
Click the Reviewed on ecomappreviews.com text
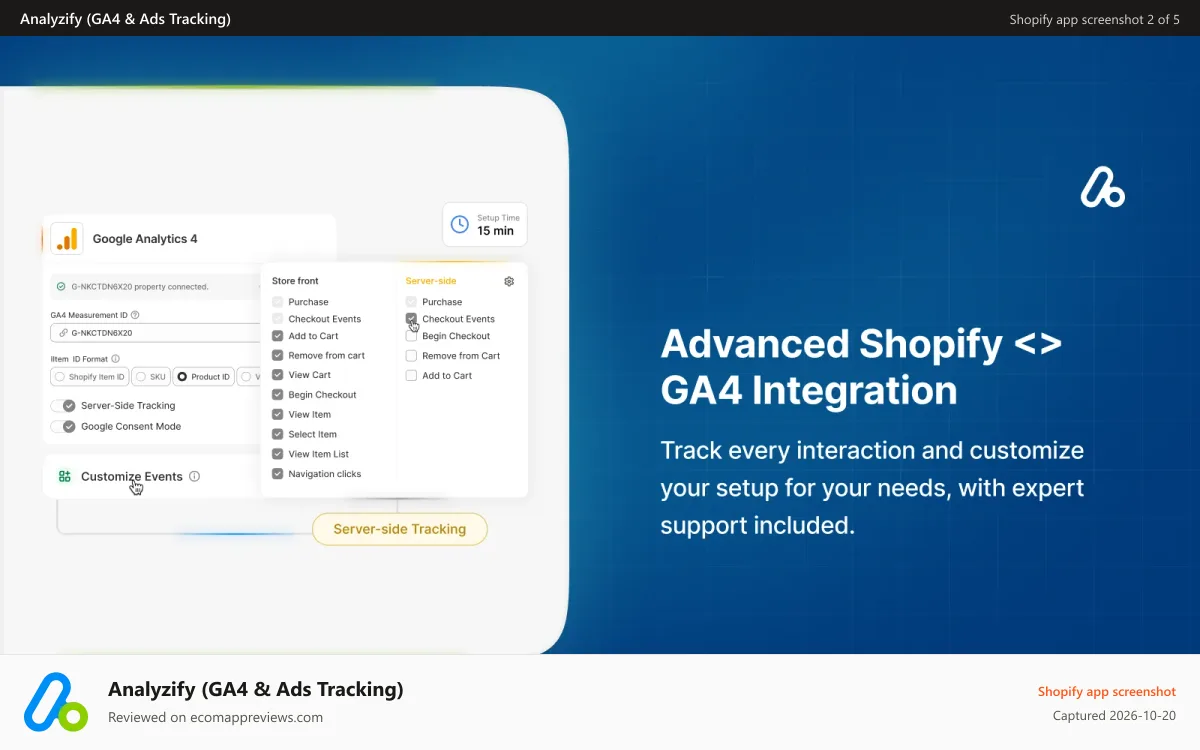point(215,717)
